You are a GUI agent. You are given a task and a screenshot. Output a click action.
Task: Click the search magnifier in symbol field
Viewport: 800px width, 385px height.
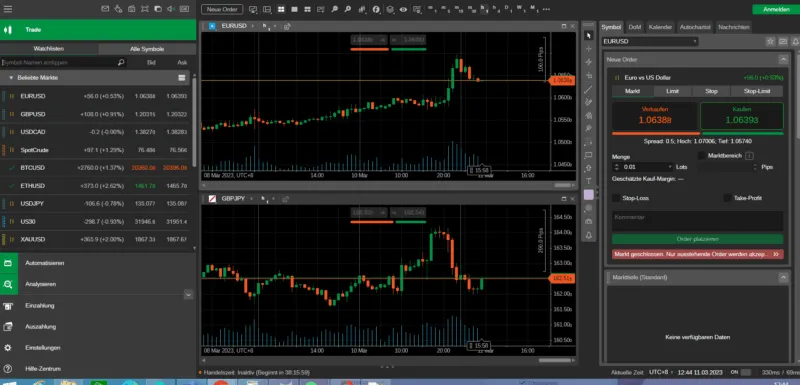coord(121,62)
